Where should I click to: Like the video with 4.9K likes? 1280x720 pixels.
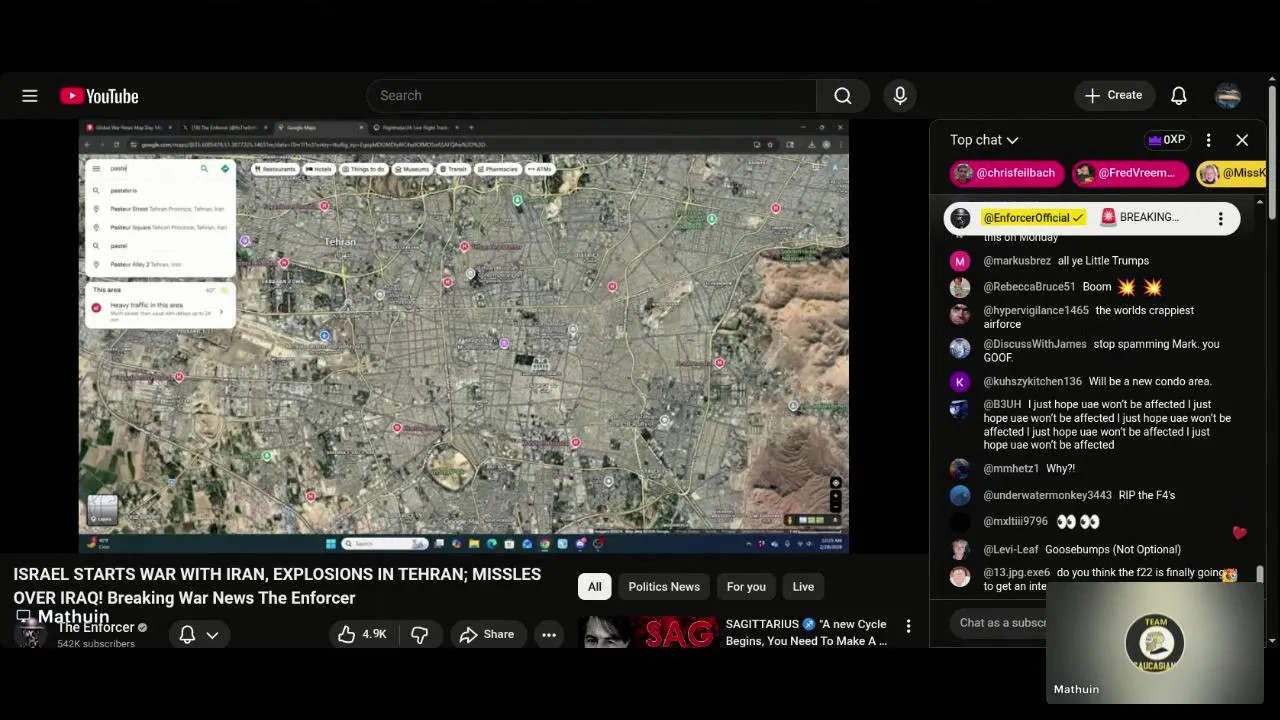click(362, 634)
